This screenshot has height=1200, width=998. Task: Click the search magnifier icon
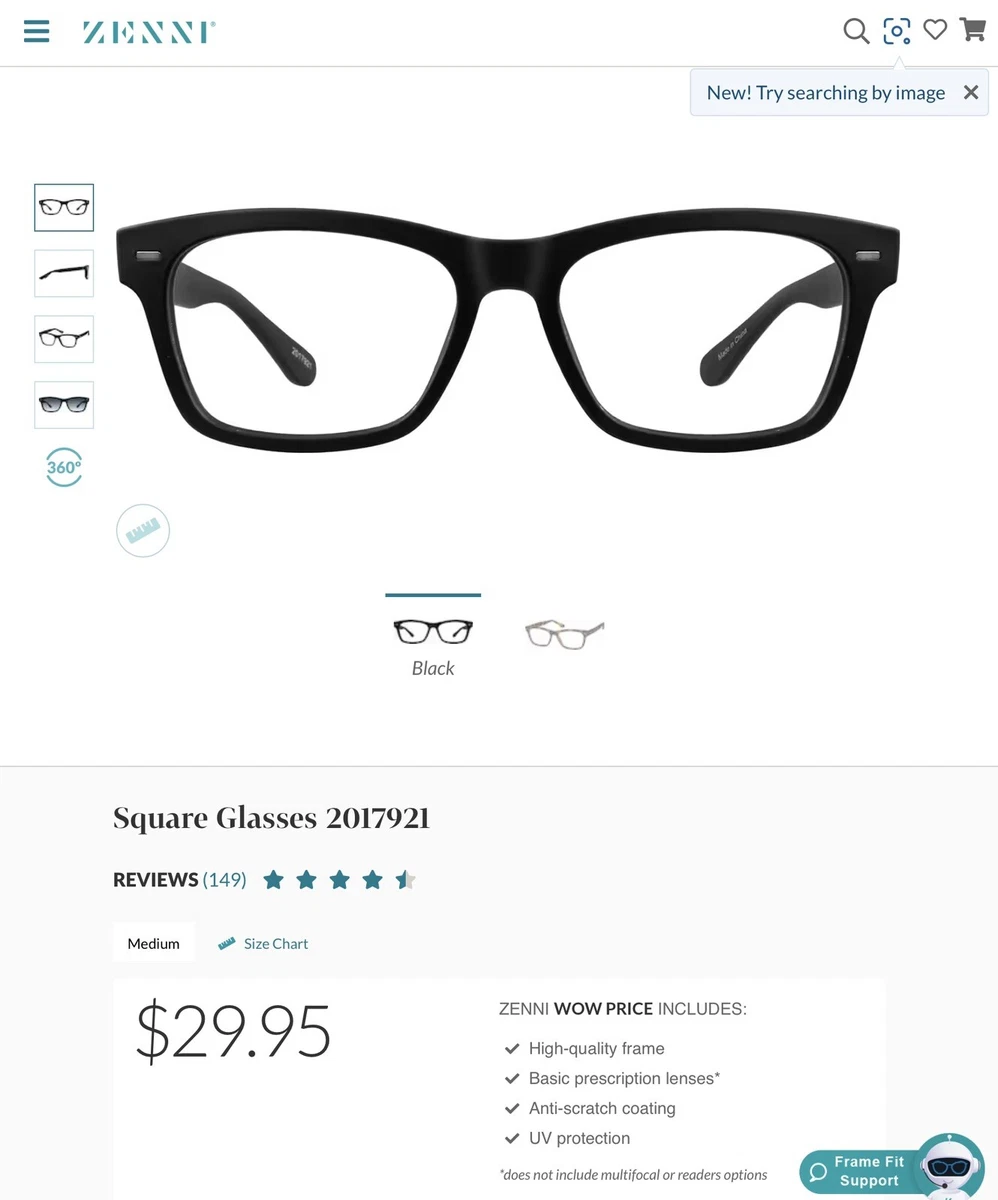click(856, 31)
